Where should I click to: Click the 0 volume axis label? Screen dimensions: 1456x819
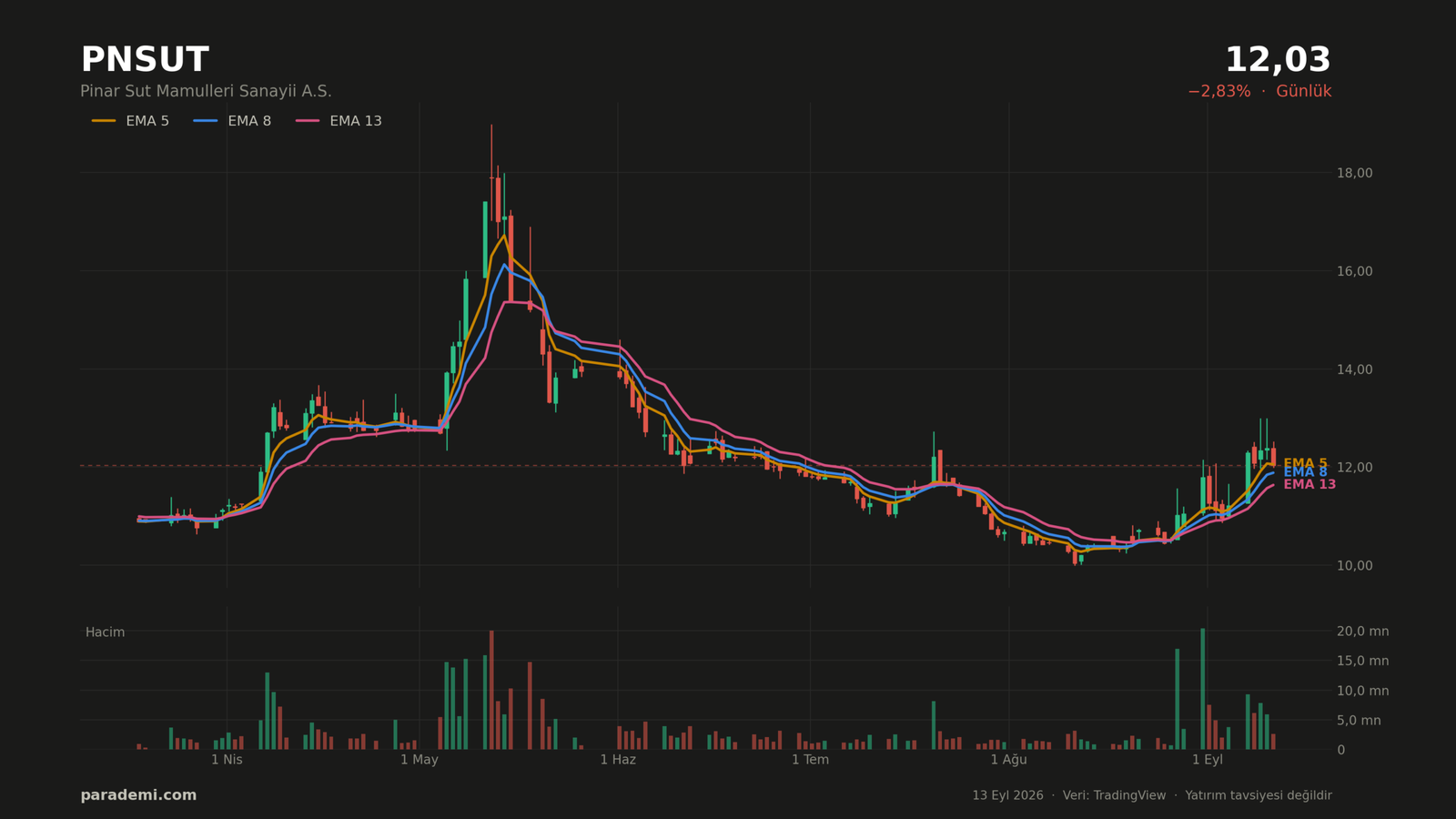[x=1340, y=751]
